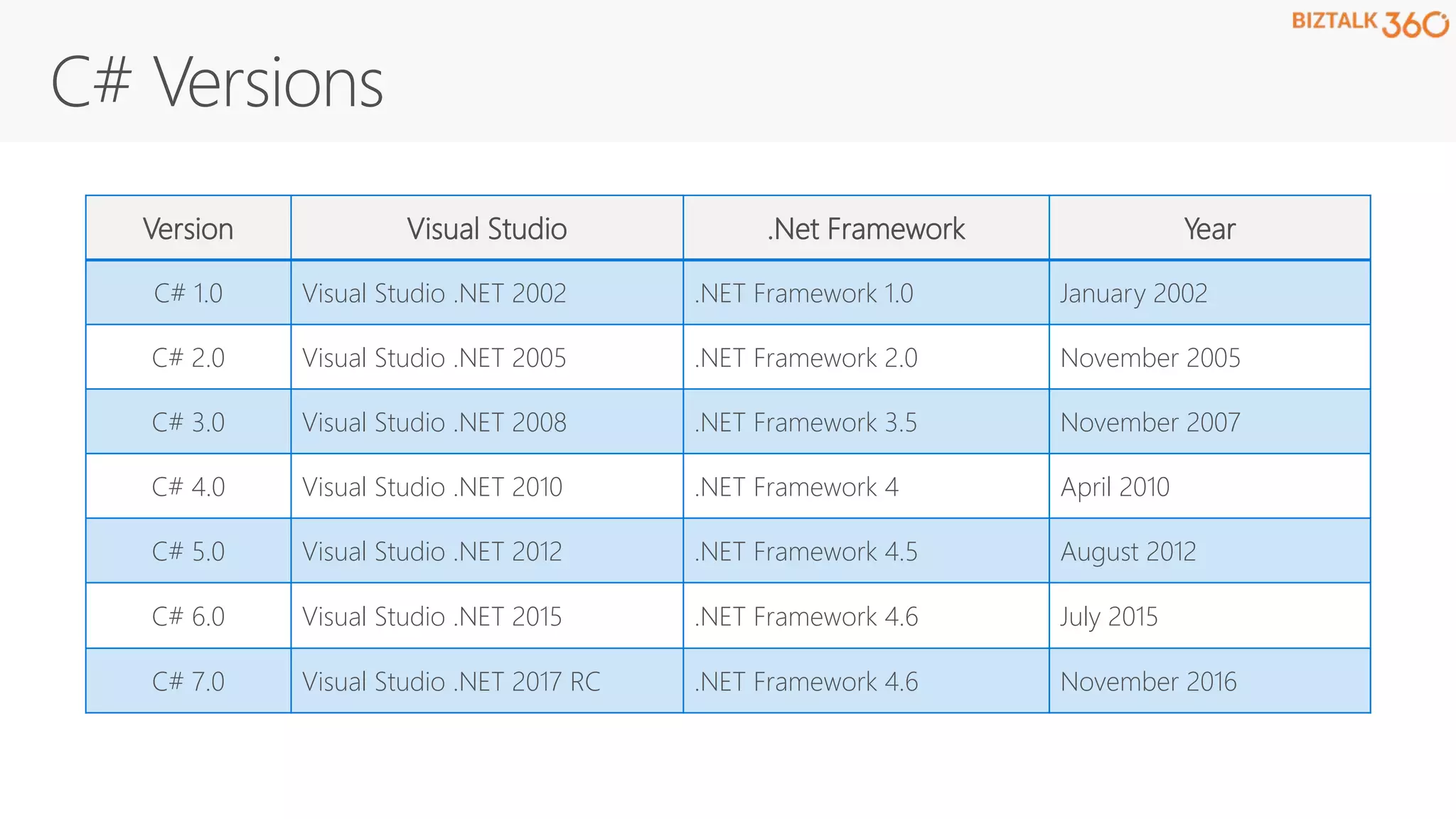Select the 'C# 6.0' cell
Screen dimensions: 1456x819
[x=188, y=616]
